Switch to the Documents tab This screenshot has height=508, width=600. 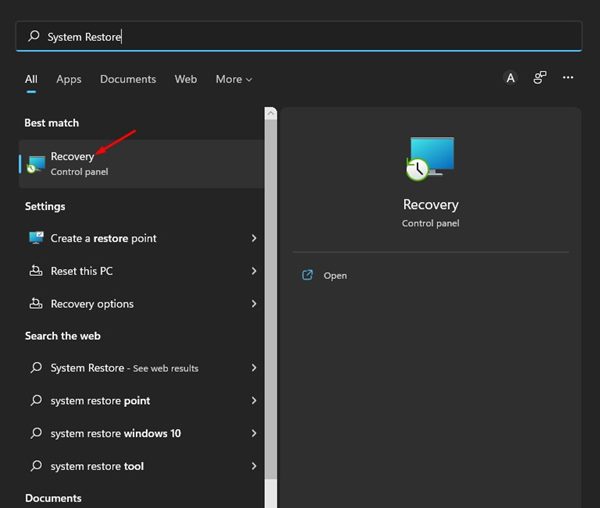[x=128, y=79]
